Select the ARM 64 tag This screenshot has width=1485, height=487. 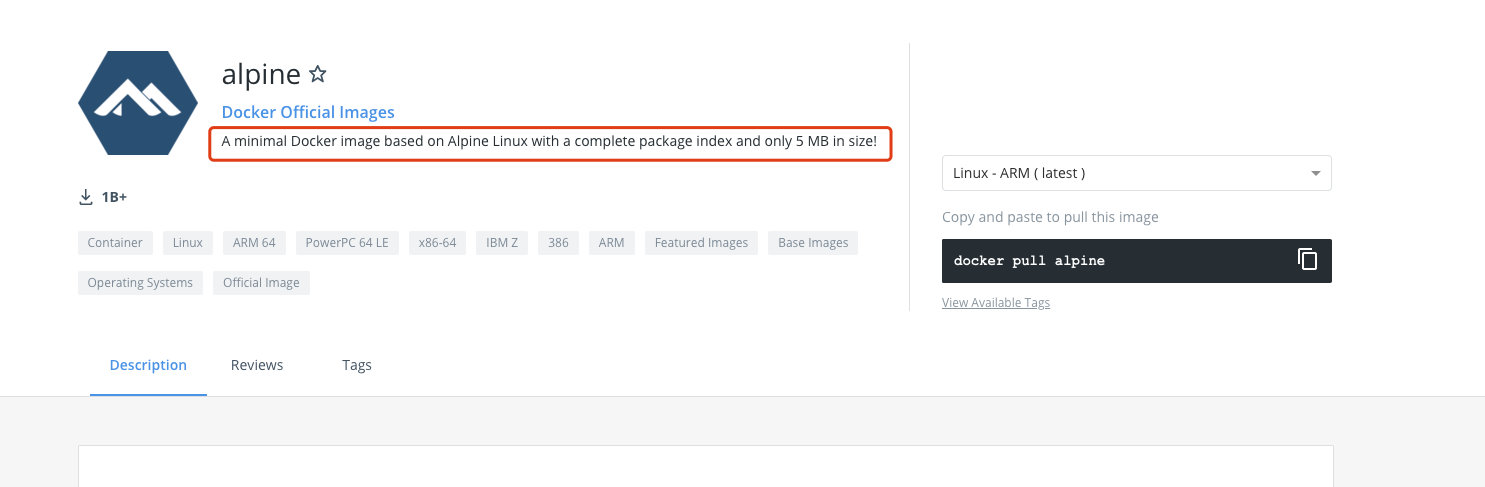coord(254,243)
